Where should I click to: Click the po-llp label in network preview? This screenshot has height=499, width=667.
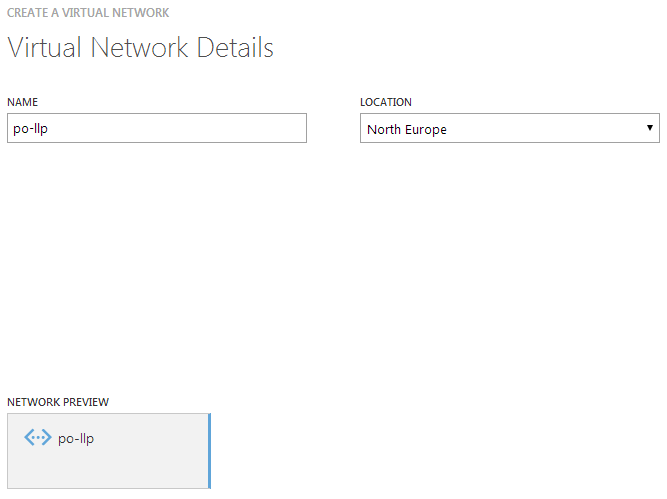76,439
